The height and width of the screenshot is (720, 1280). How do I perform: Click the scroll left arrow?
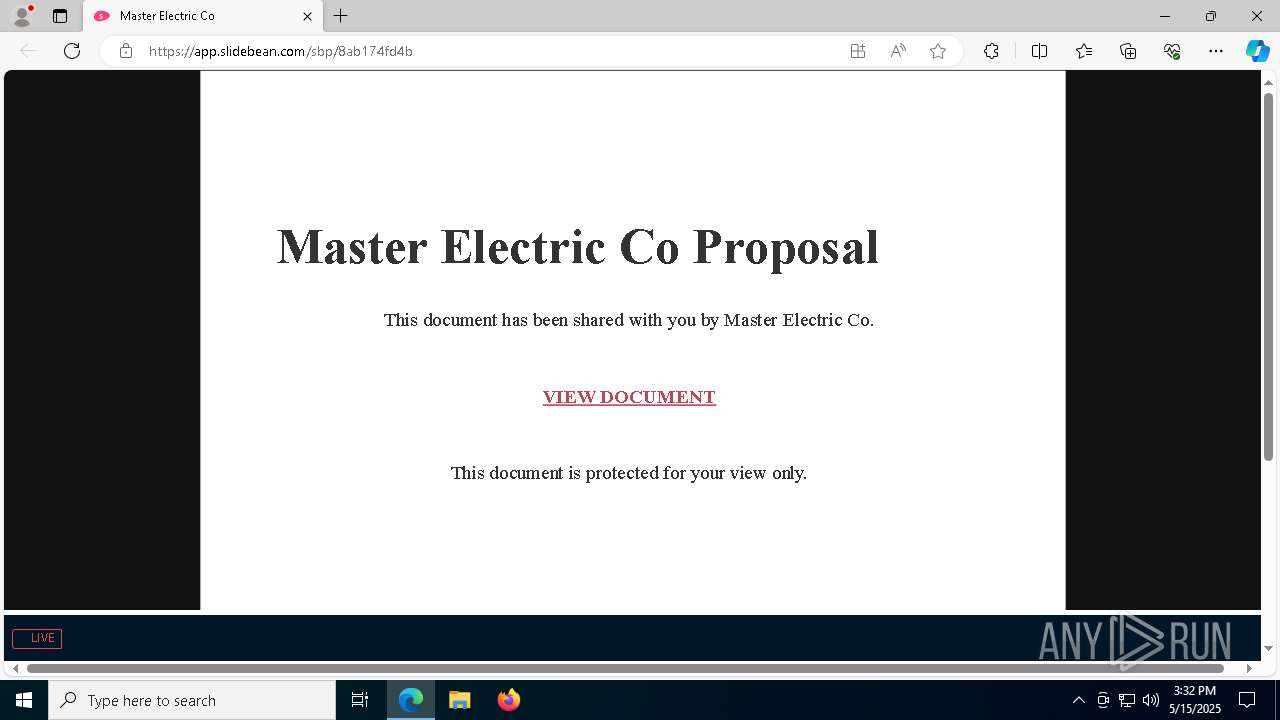pos(15,668)
